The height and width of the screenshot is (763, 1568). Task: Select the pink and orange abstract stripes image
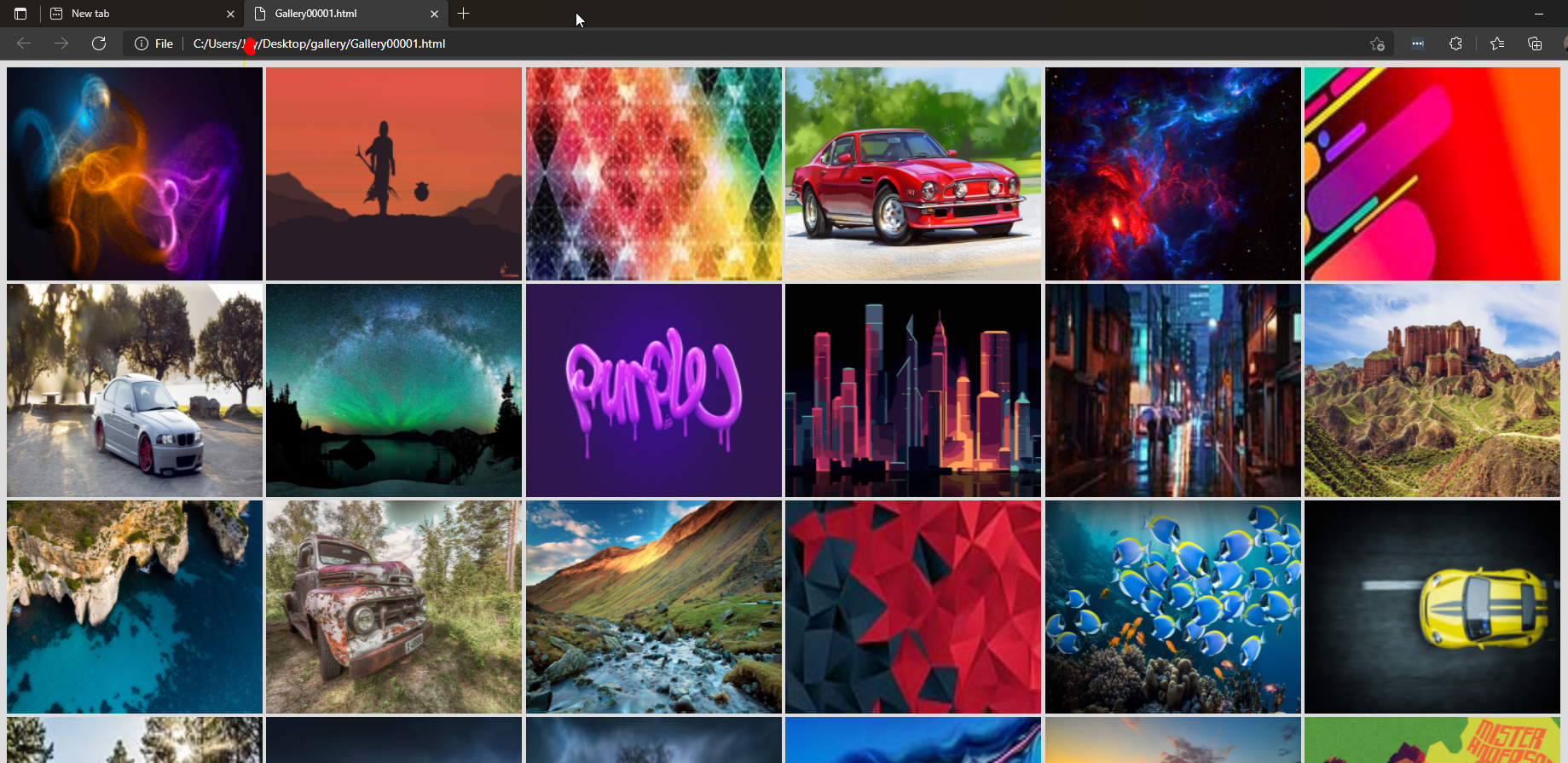(x=1432, y=174)
